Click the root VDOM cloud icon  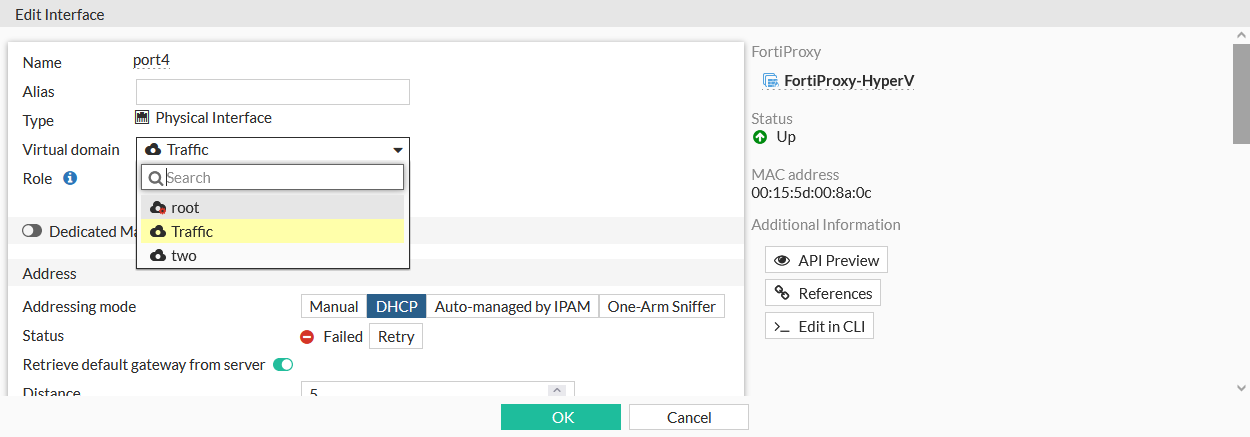(x=157, y=208)
